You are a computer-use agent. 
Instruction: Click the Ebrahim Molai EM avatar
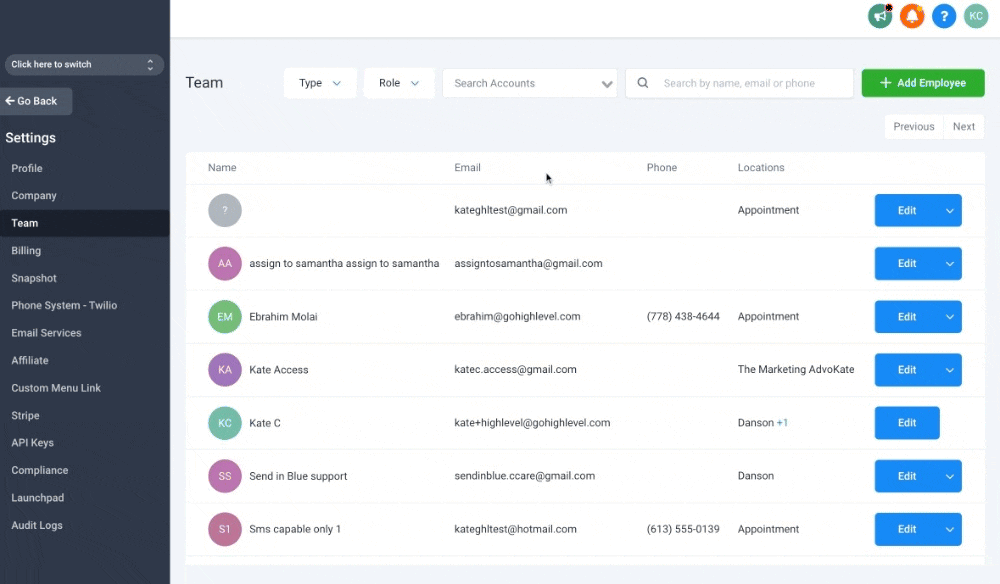point(225,317)
